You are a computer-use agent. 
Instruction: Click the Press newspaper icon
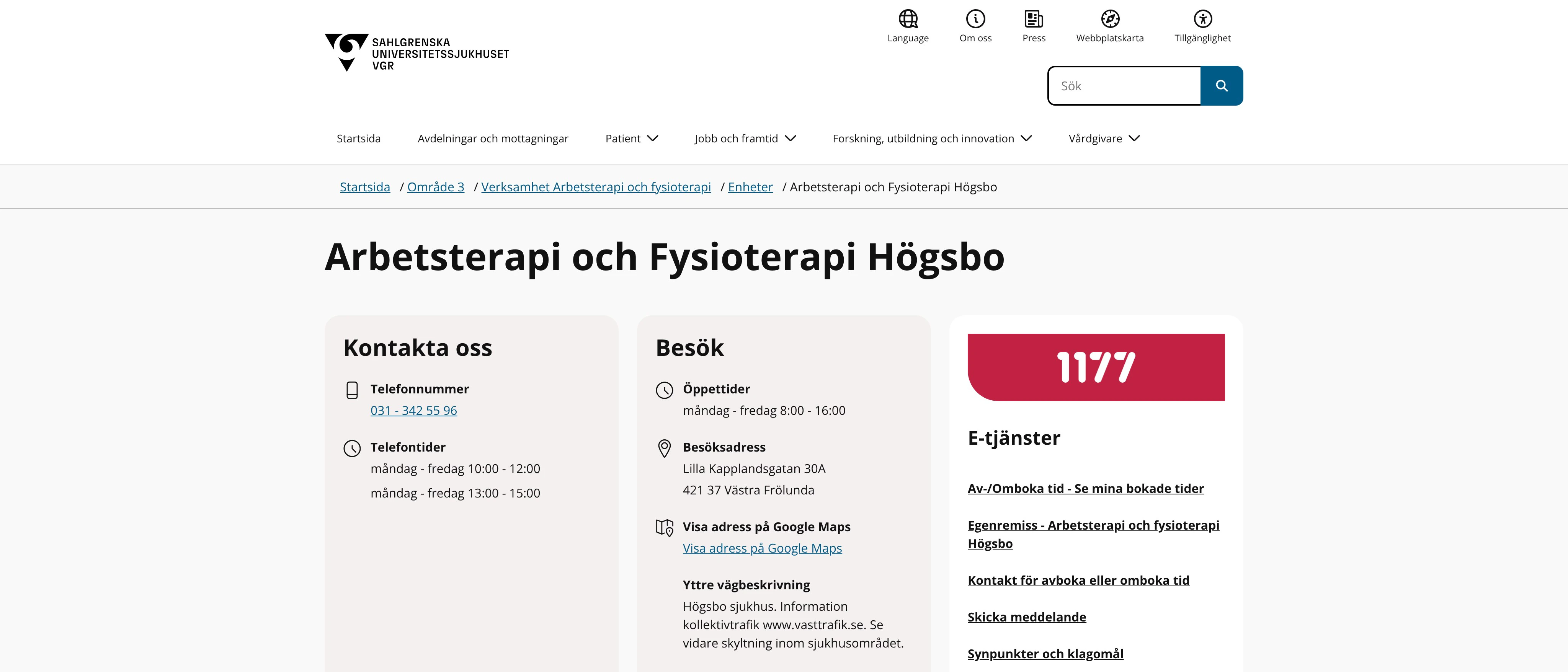point(1034,19)
